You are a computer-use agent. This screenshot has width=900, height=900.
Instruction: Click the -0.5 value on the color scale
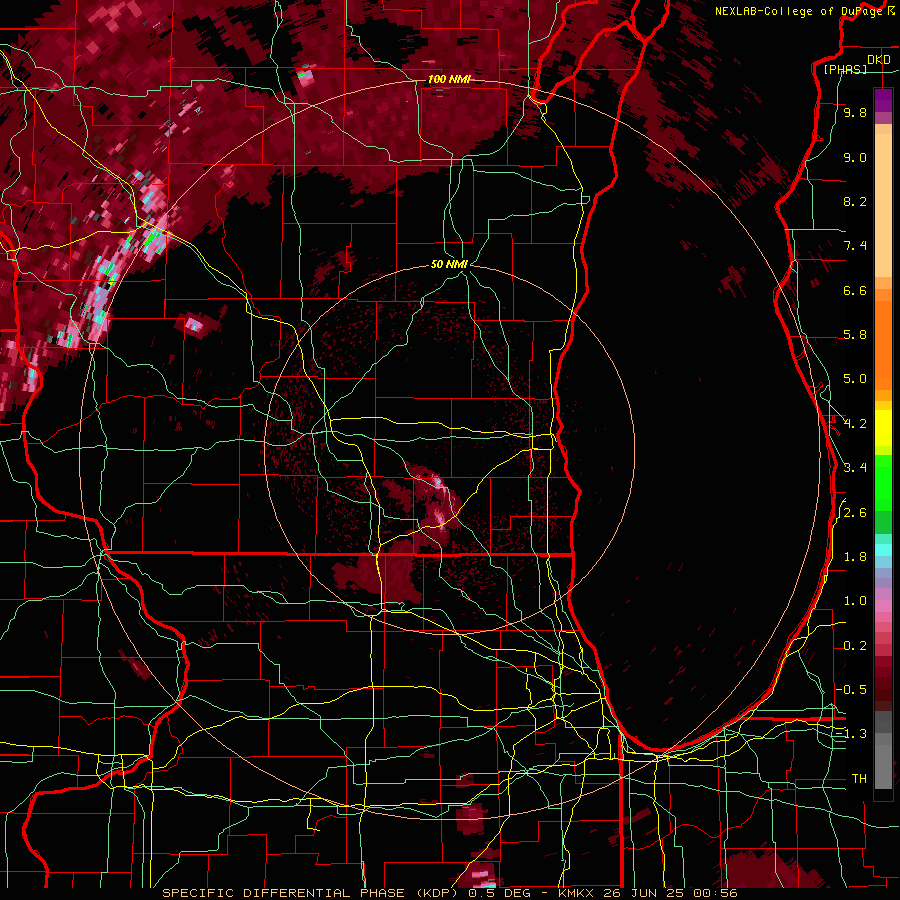(x=851, y=689)
